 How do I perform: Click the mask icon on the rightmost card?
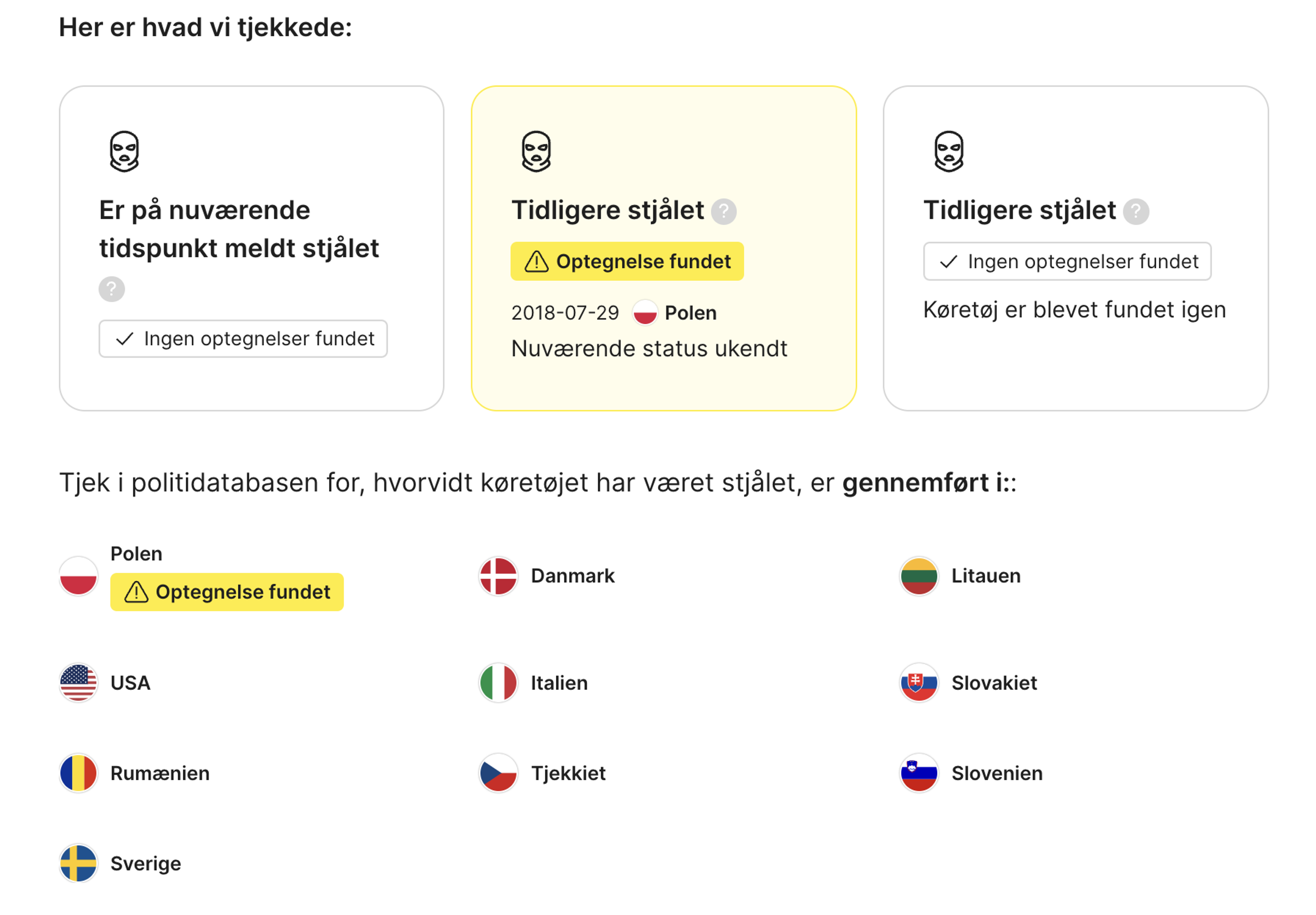[x=949, y=151]
